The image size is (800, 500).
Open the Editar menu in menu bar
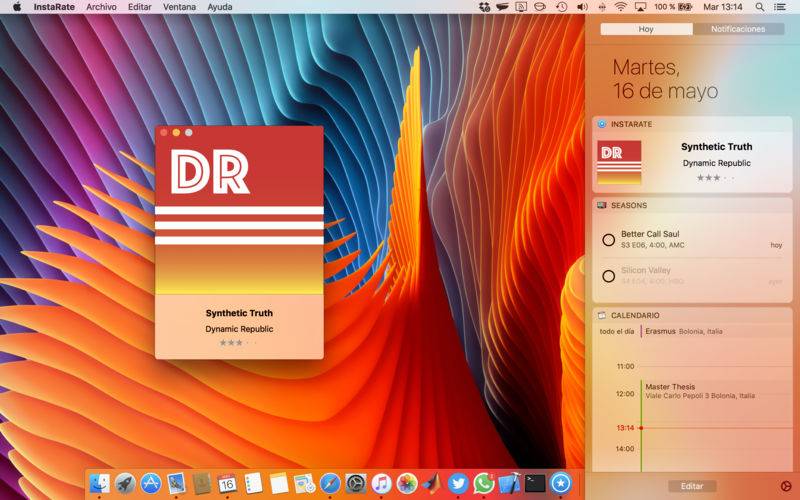pos(140,7)
